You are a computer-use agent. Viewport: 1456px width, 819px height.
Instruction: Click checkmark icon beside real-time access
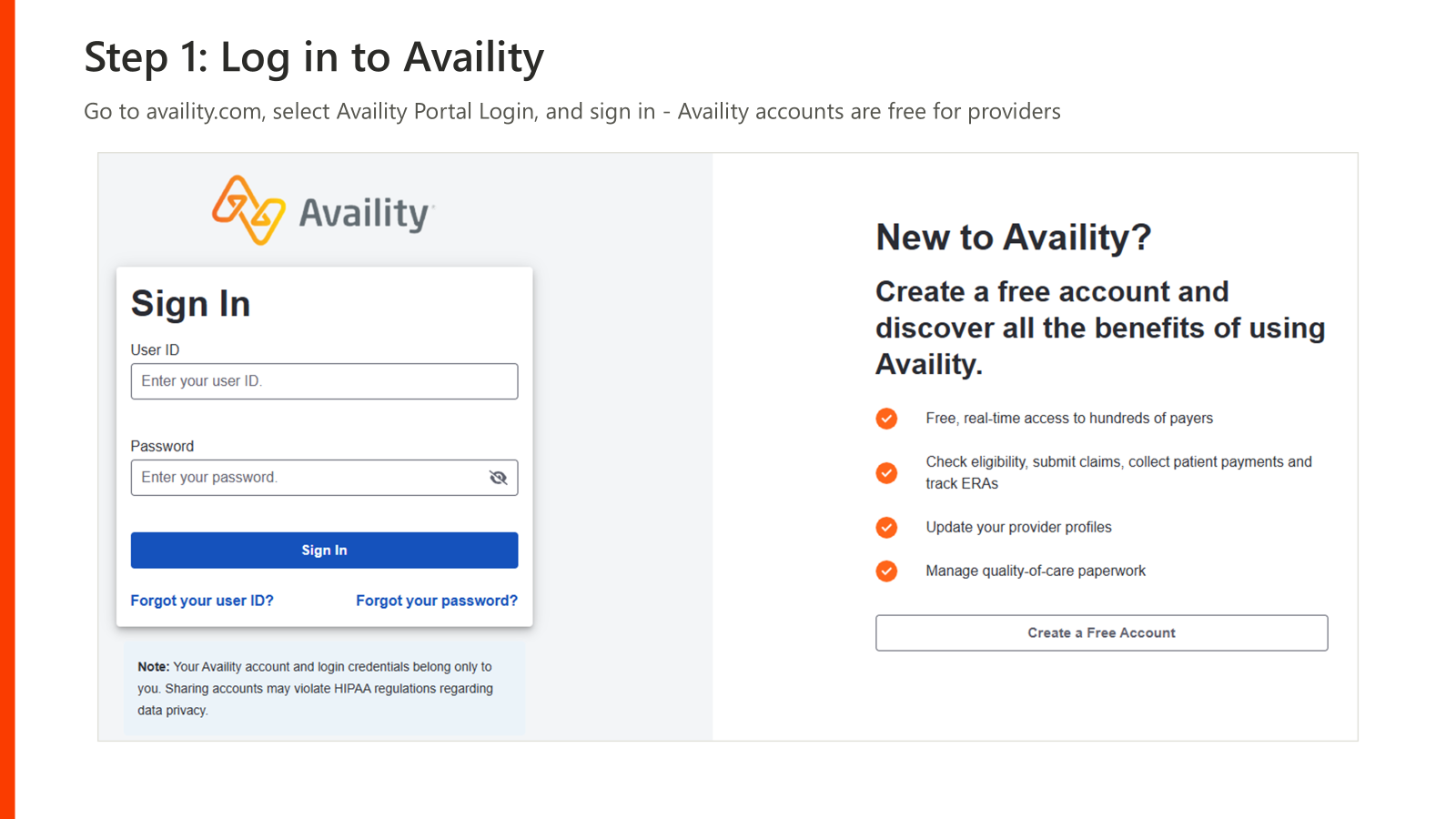coord(886,419)
